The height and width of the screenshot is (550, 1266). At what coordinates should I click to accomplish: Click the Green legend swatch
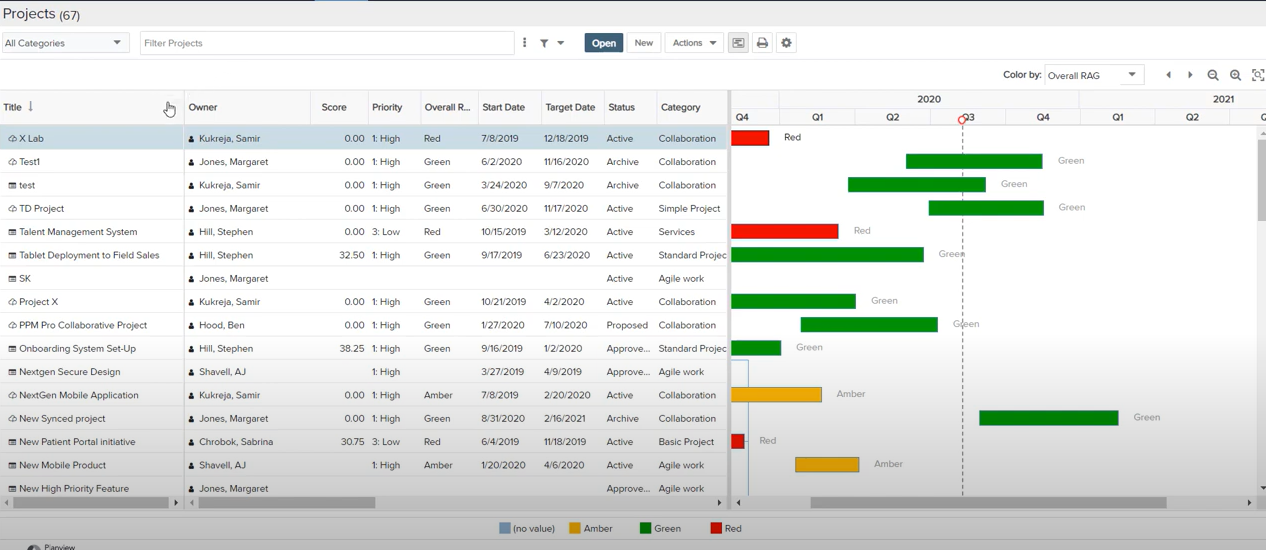coord(645,528)
